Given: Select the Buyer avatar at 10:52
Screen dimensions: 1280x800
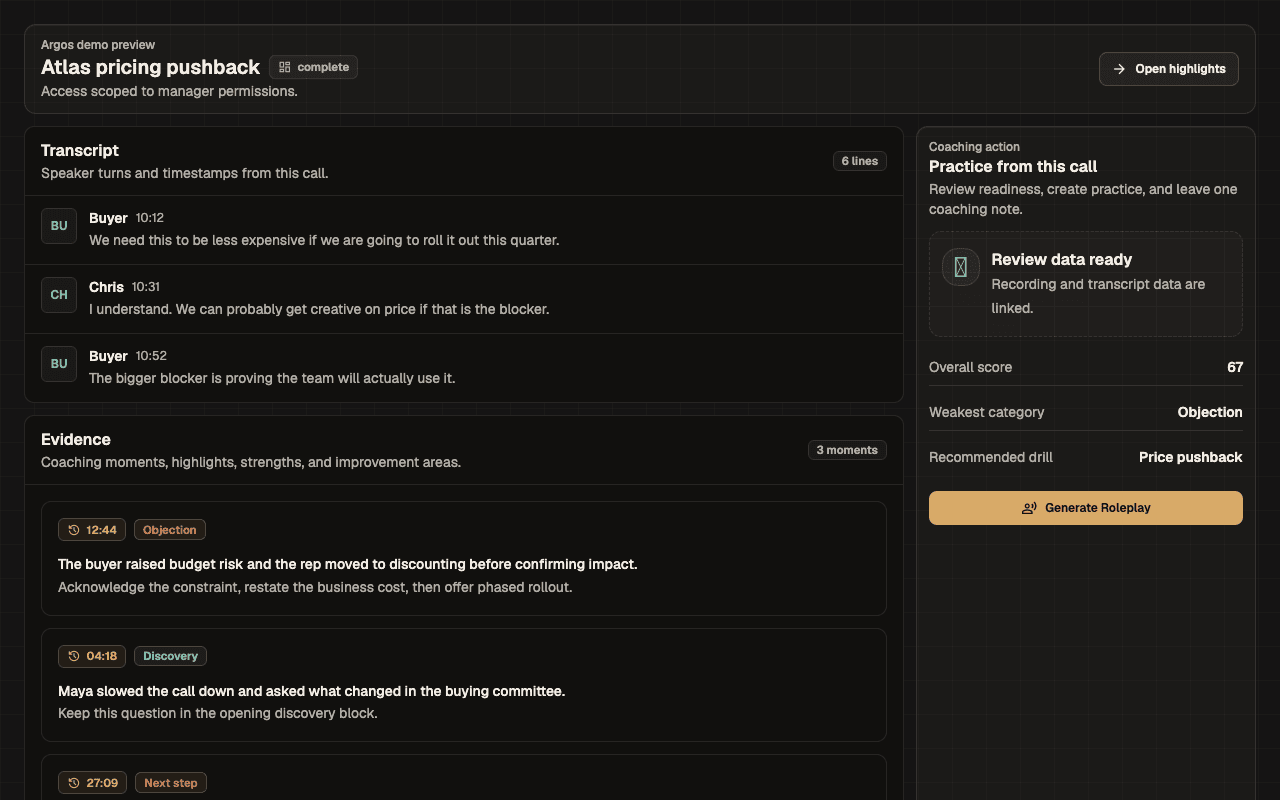Looking at the screenshot, I should 59,364.
